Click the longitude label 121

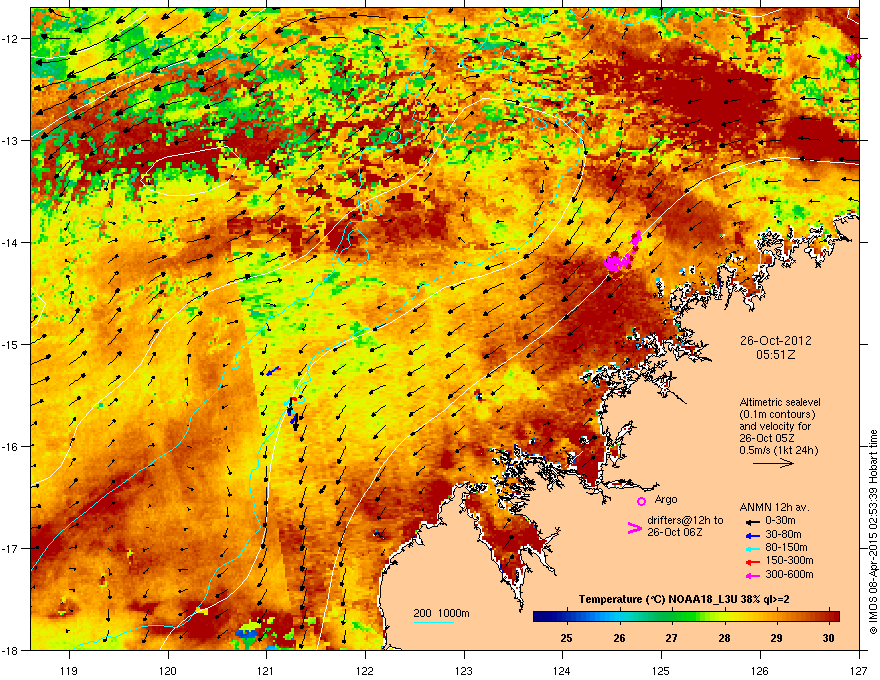(x=266, y=670)
